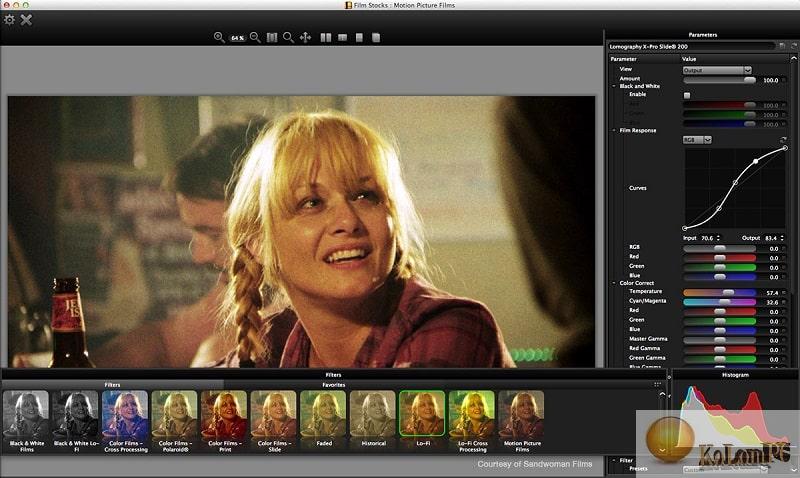This screenshot has height=478, width=800.
Task: Click the Output value stepper arrows
Action: tap(782, 238)
